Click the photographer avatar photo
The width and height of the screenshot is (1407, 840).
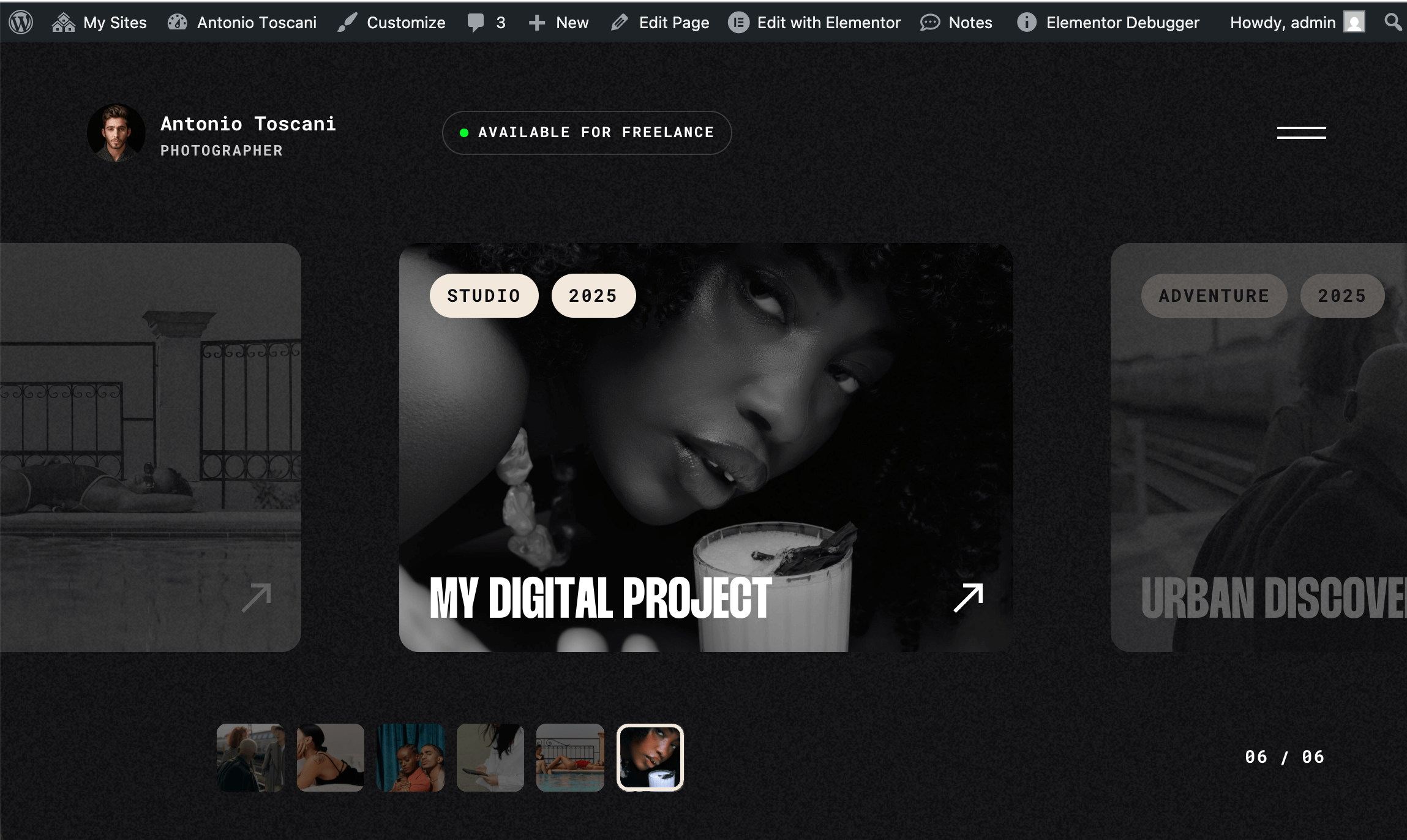(116, 133)
